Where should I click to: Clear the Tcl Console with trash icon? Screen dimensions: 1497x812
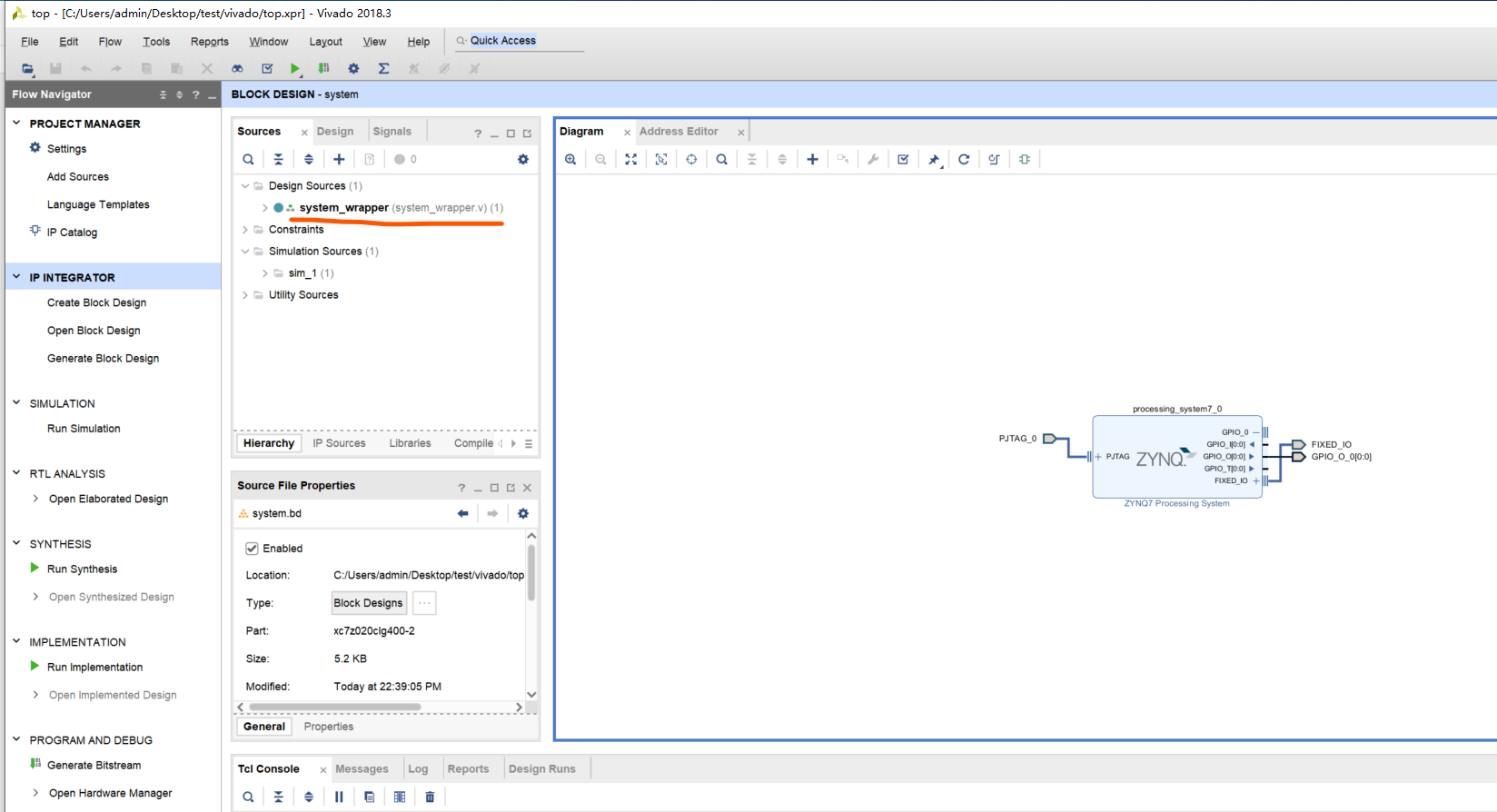[430, 797]
